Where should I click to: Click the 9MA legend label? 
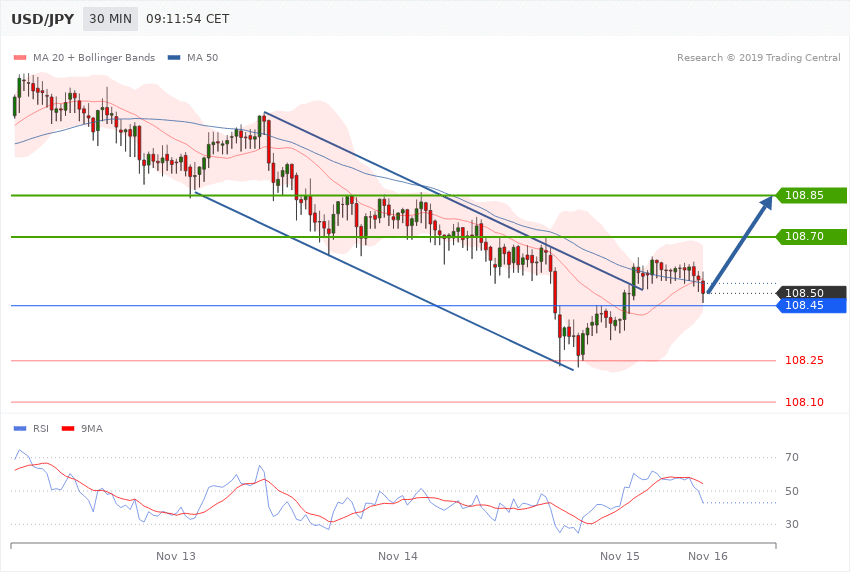tap(92, 429)
